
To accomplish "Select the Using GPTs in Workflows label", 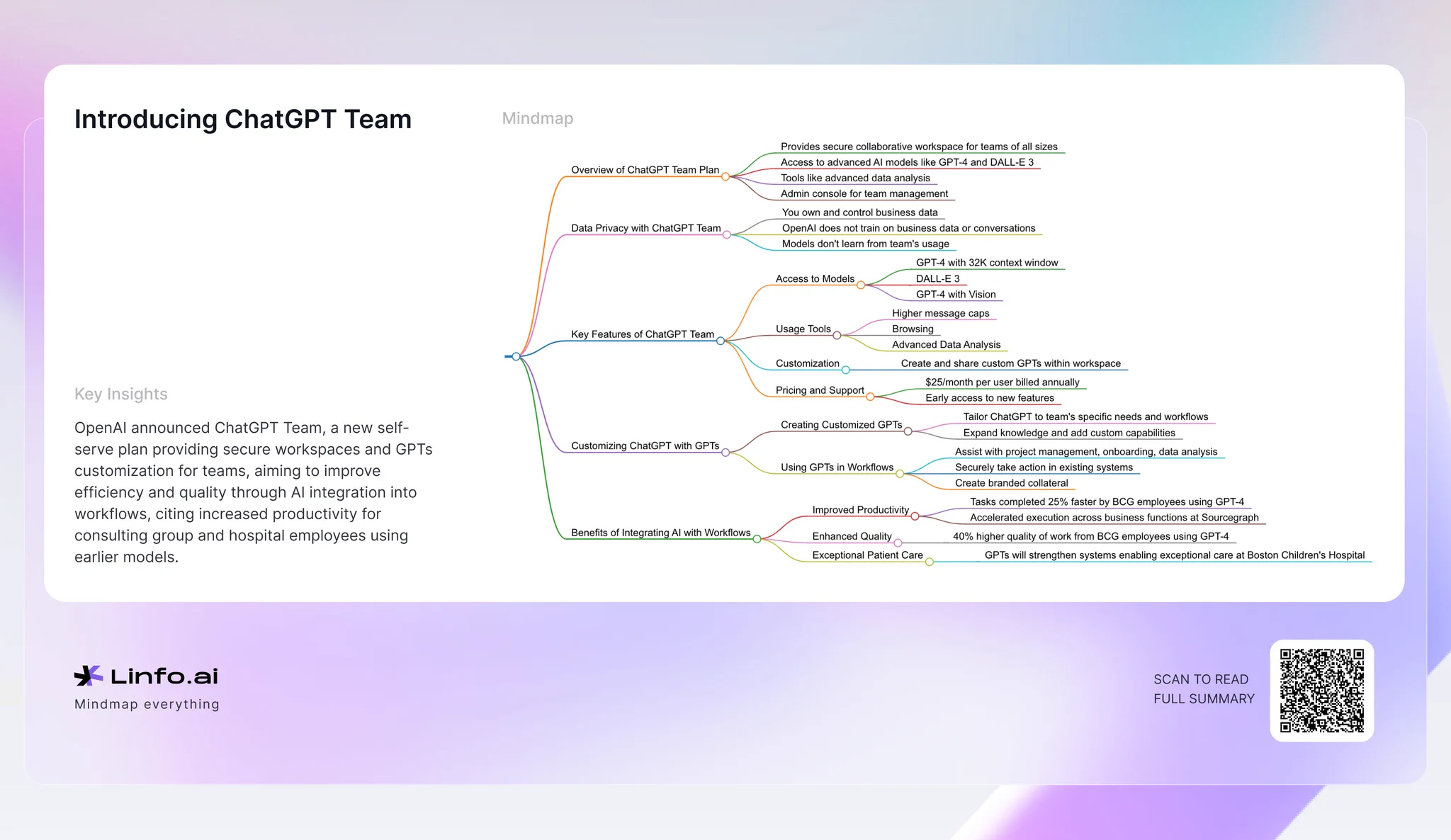I will [837, 467].
